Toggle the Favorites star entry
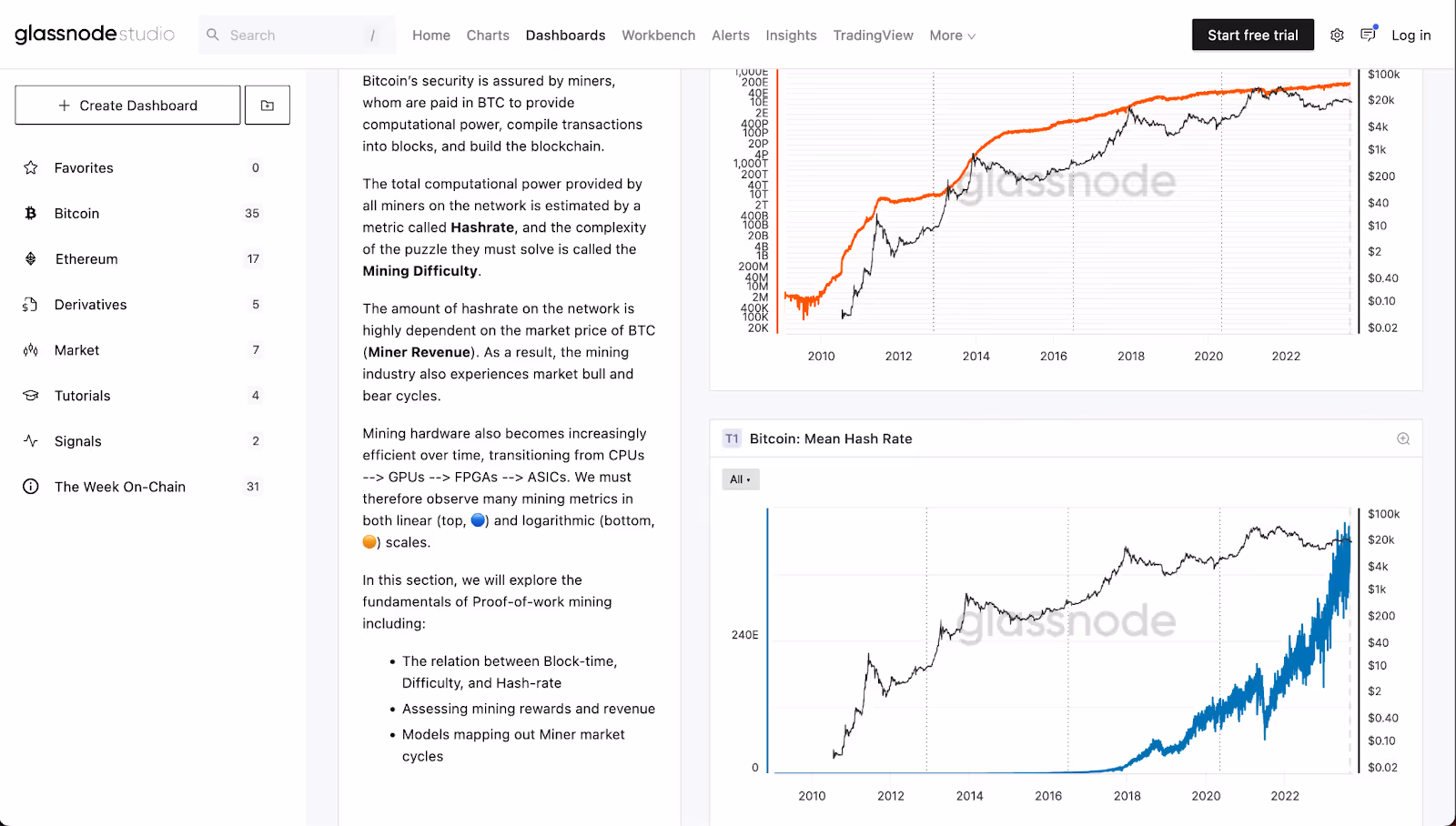 (30, 167)
